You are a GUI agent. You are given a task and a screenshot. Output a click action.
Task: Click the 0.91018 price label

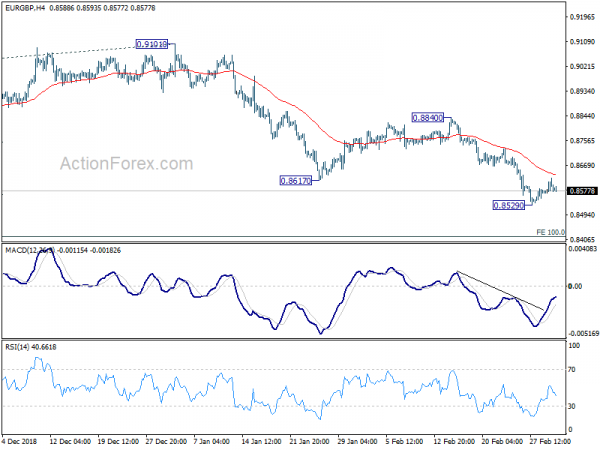(x=152, y=44)
